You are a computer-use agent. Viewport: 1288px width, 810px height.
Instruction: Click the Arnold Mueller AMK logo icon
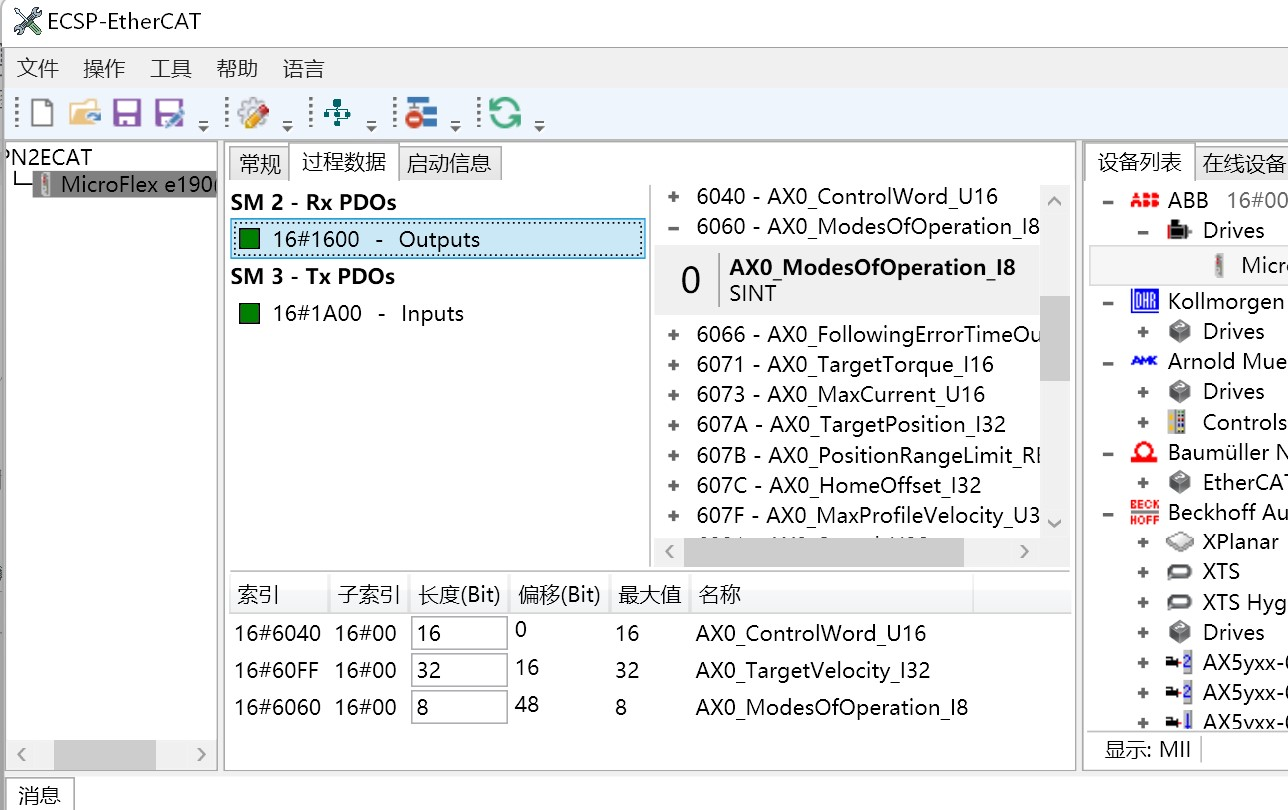[1144, 361]
